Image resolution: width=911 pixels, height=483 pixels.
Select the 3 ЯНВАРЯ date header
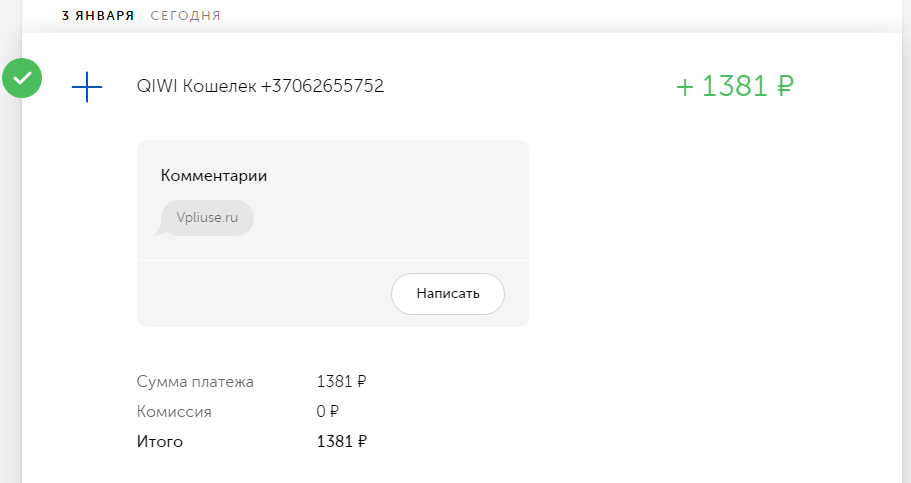[x=98, y=16]
